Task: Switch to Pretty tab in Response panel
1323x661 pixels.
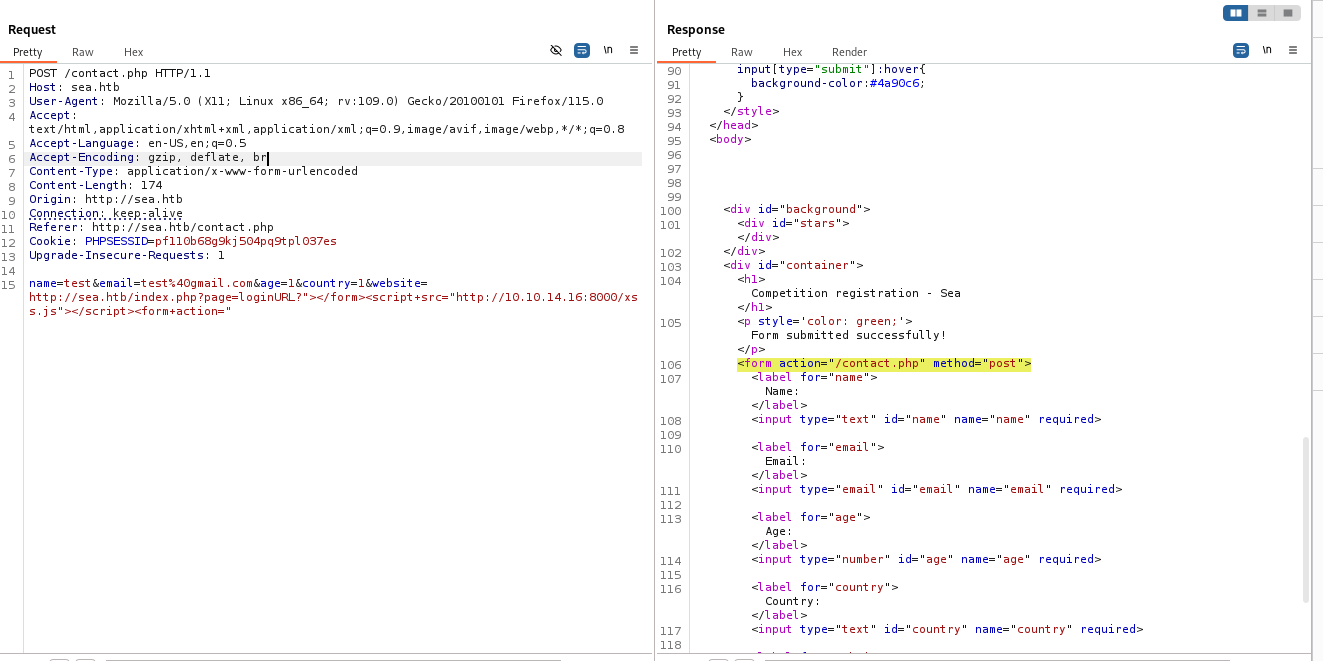Action: click(x=687, y=52)
